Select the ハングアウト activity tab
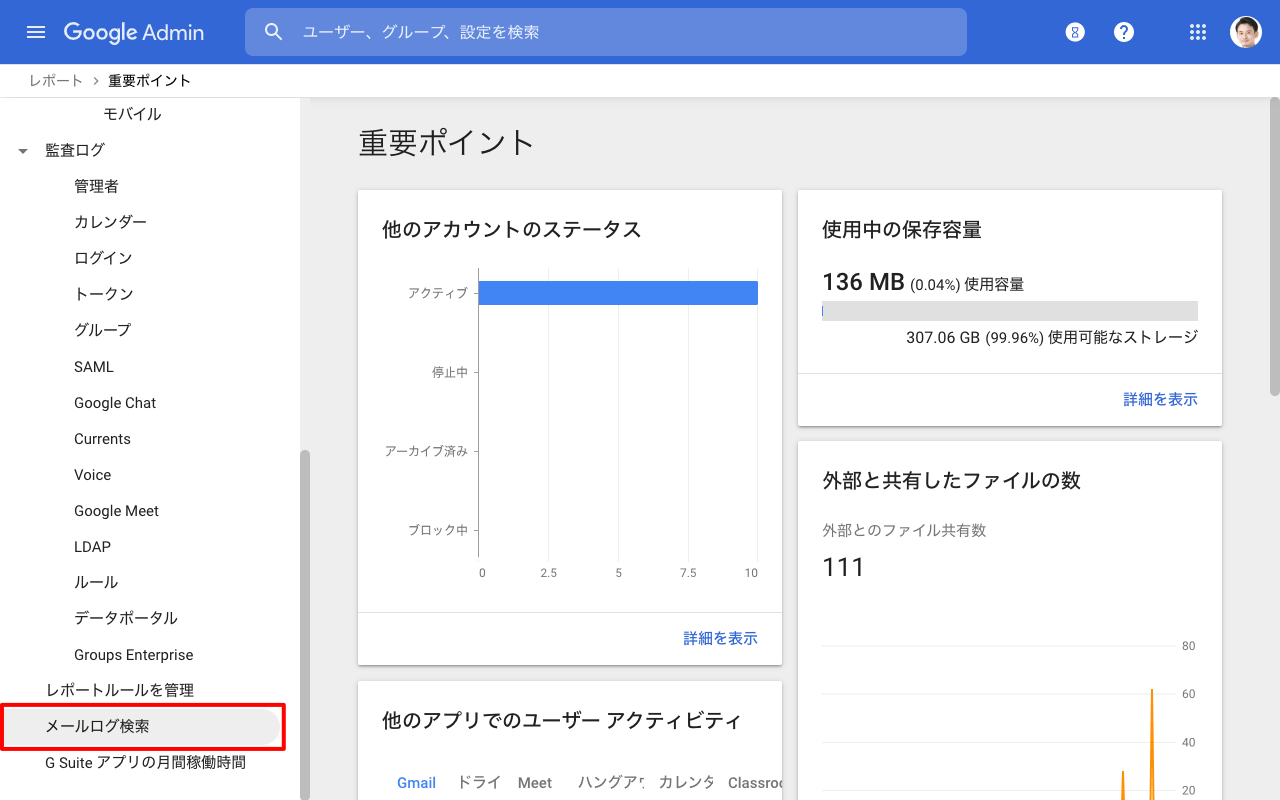 (x=610, y=783)
